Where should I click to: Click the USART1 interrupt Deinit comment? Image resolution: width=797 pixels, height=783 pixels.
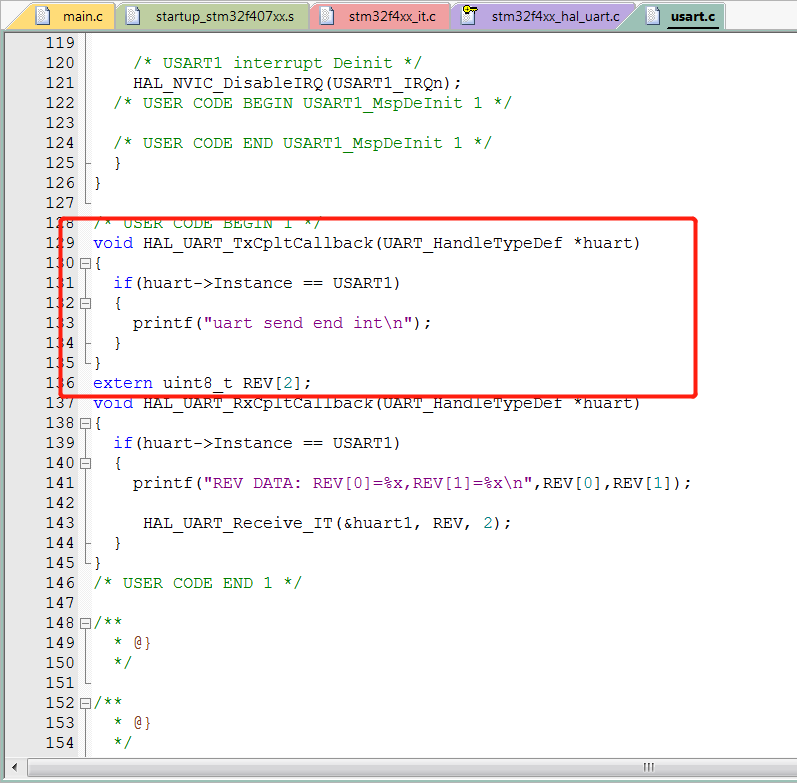point(278,63)
